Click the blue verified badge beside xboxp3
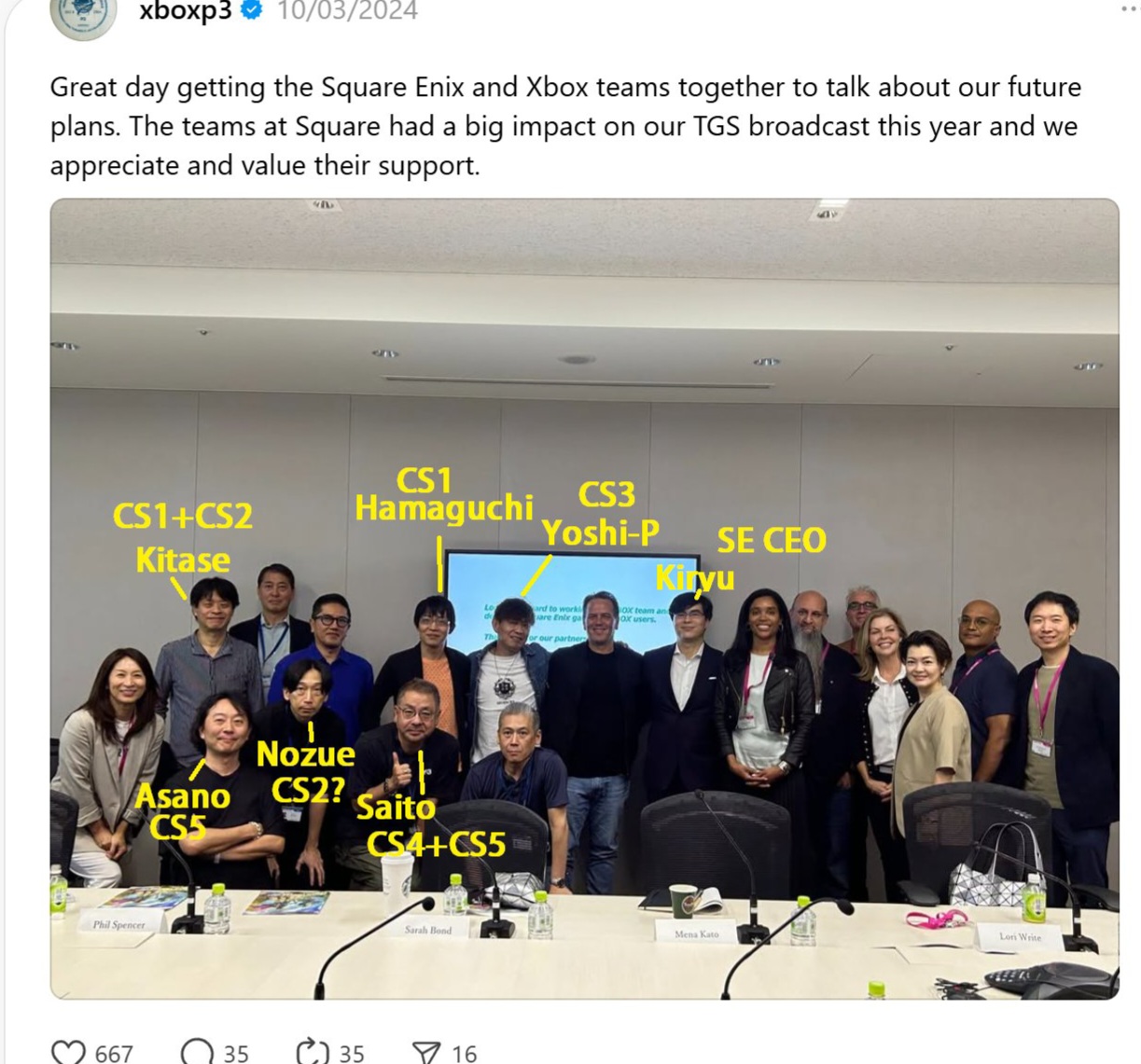The image size is (1141, 1064). click(252, 10)
